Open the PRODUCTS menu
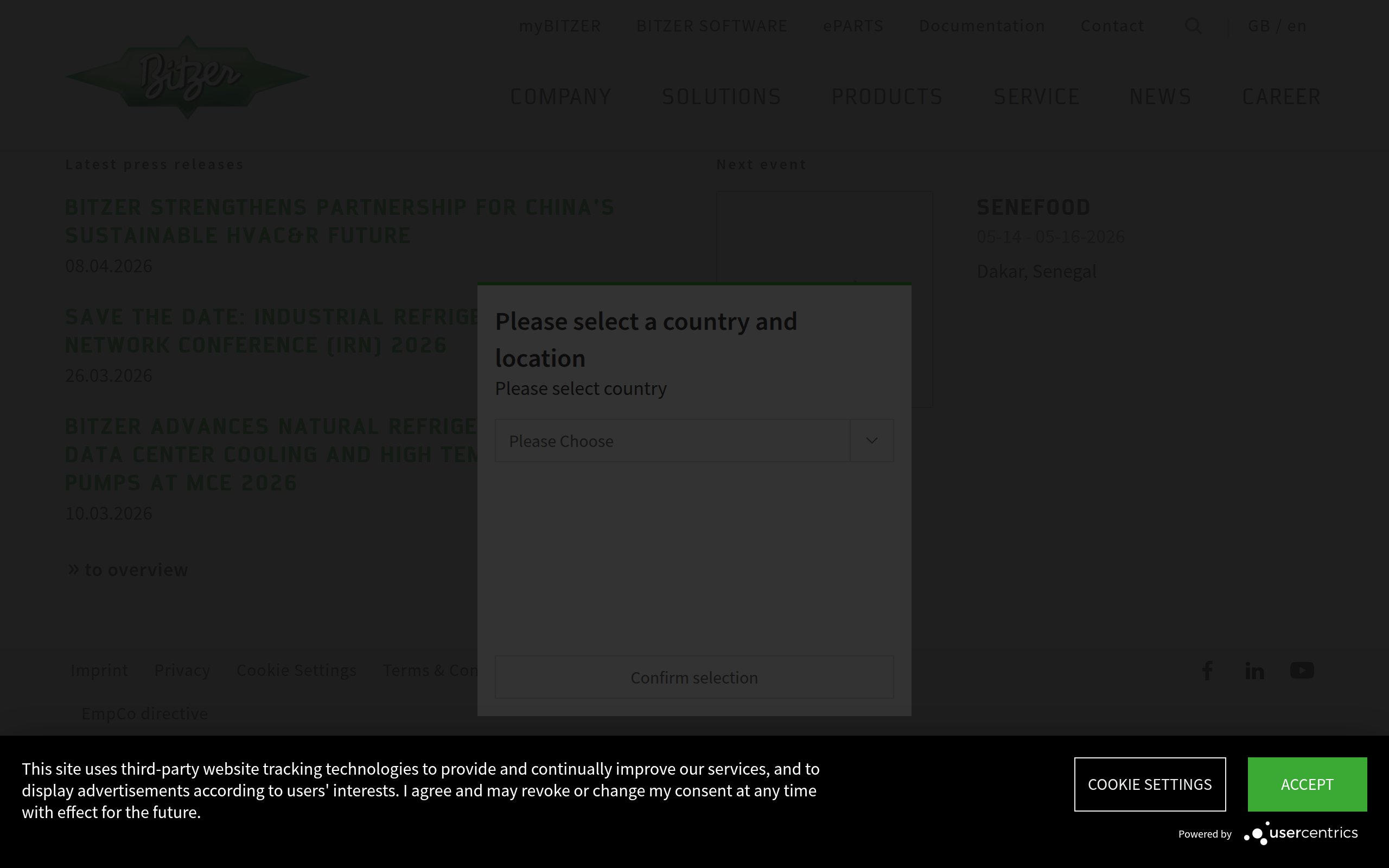Image resolution: width=1389 pixels, height=868 pixels. 887,97
